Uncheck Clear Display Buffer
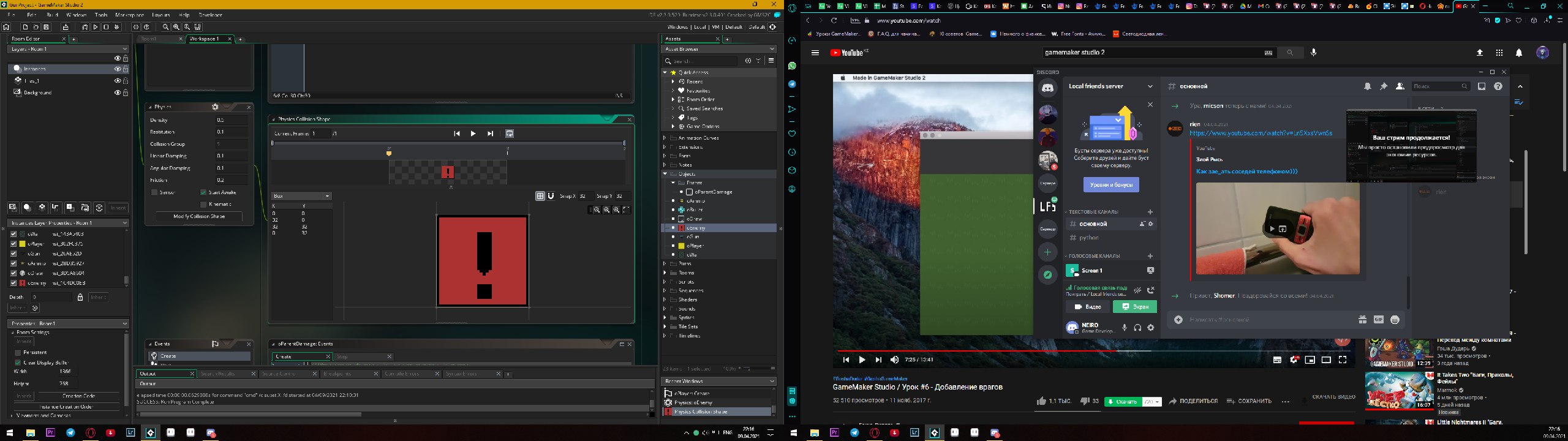This screenshot has width=1568, height=441. [x=17, y=363]
